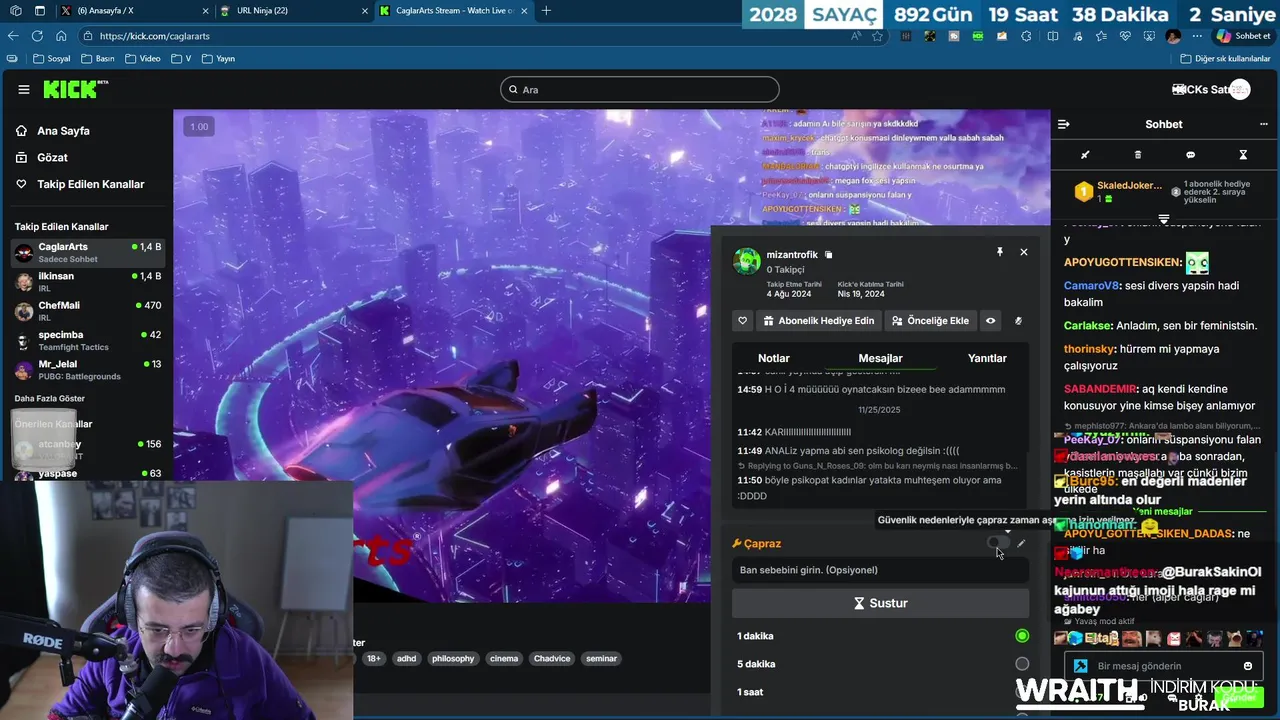Select Mr_Jelal channel in sidebar
Viewport: 1280px width, 720px height.
(x=87, y=370)
